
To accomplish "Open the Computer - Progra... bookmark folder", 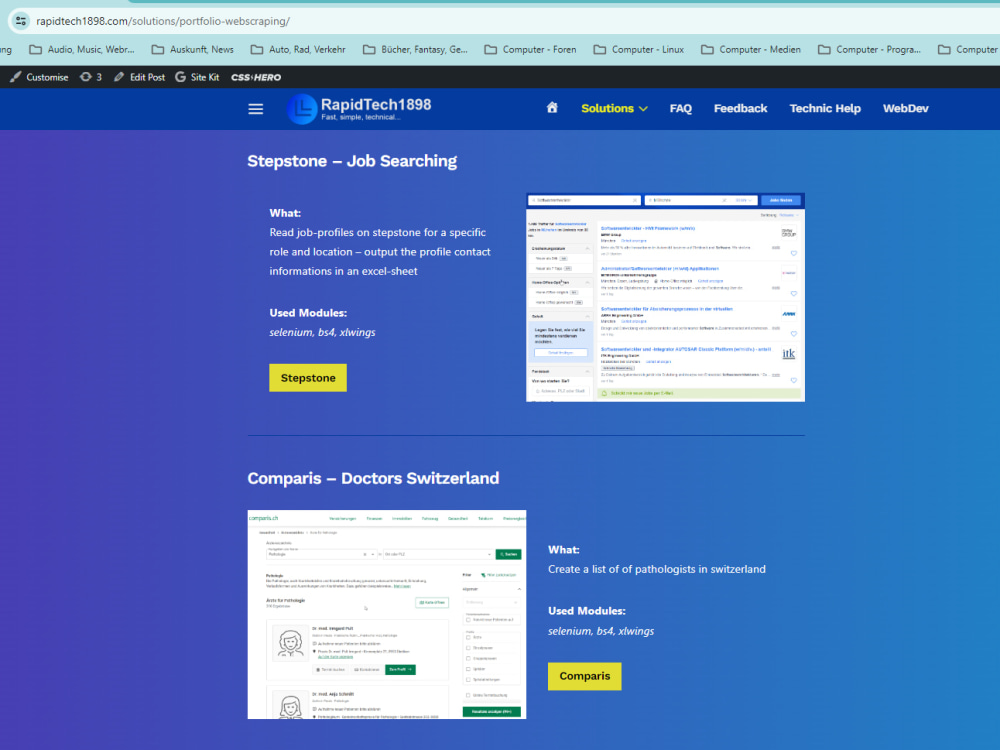I will pyautogui.click(x=870, y=50).
